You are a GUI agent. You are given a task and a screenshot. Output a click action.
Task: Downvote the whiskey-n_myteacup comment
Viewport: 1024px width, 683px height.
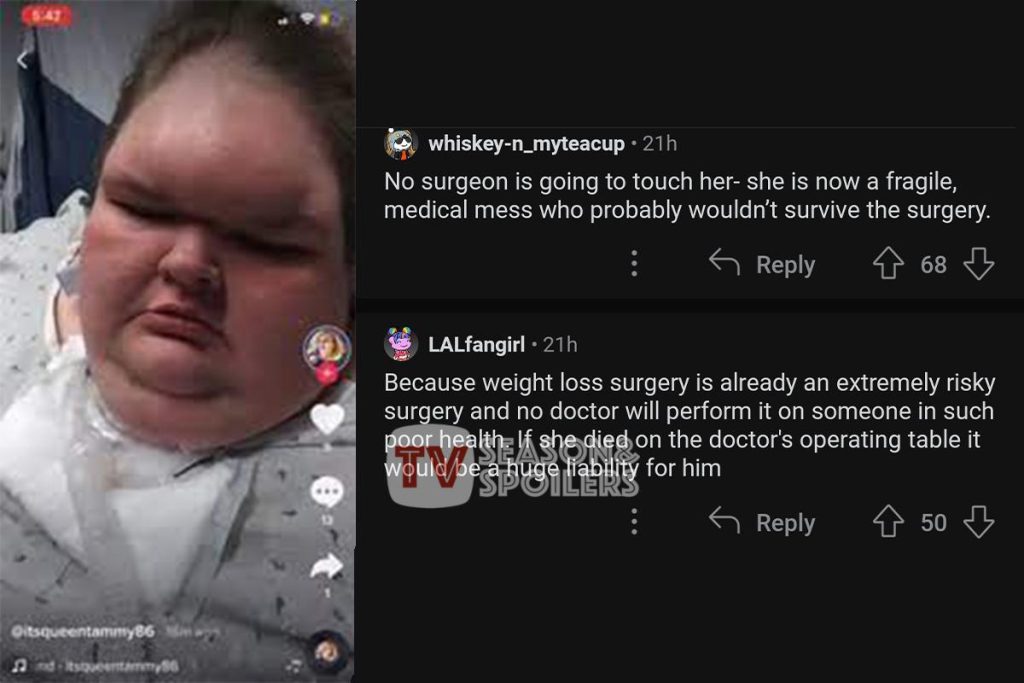979,263
